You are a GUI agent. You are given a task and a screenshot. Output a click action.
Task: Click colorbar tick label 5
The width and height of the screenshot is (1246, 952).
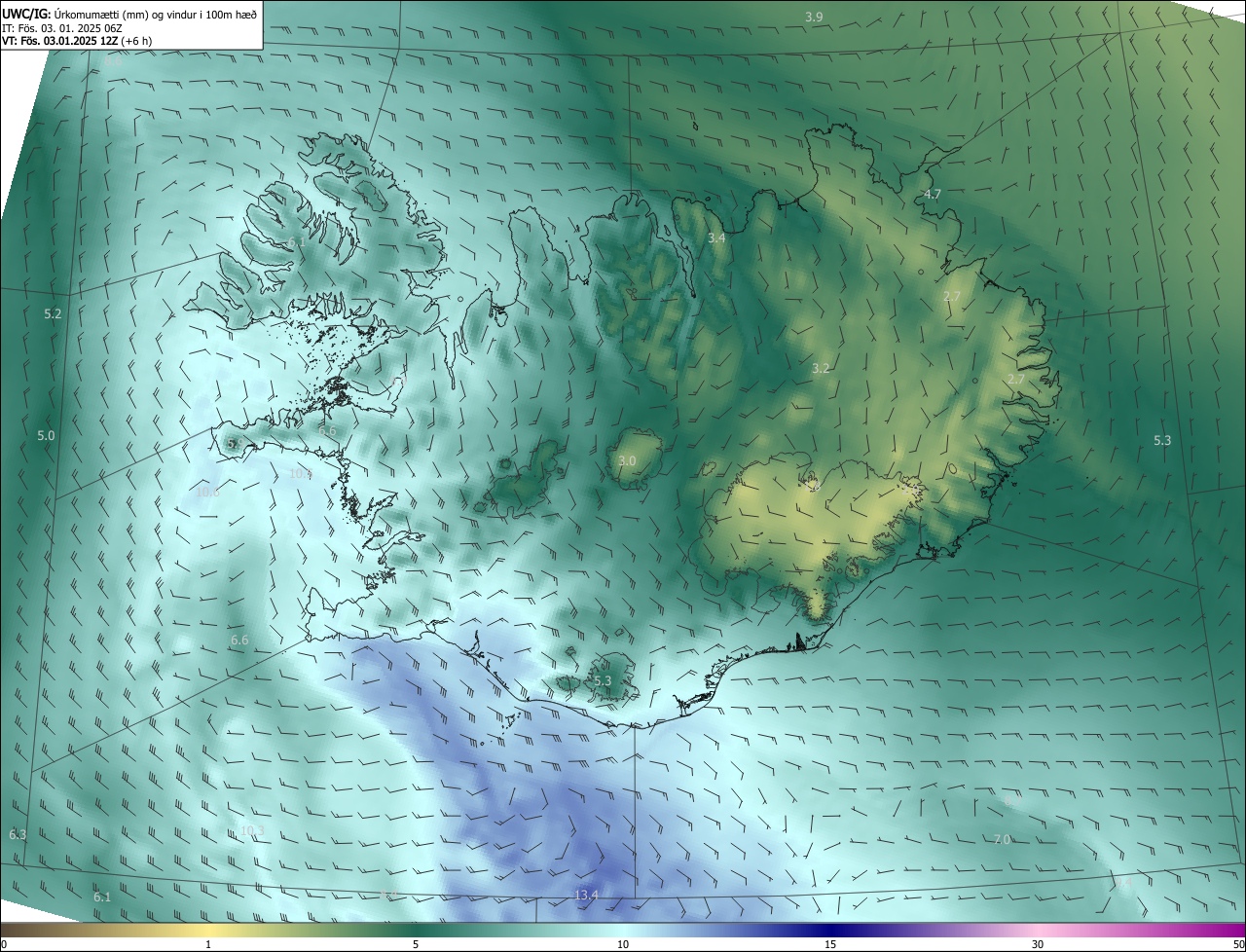416,944
